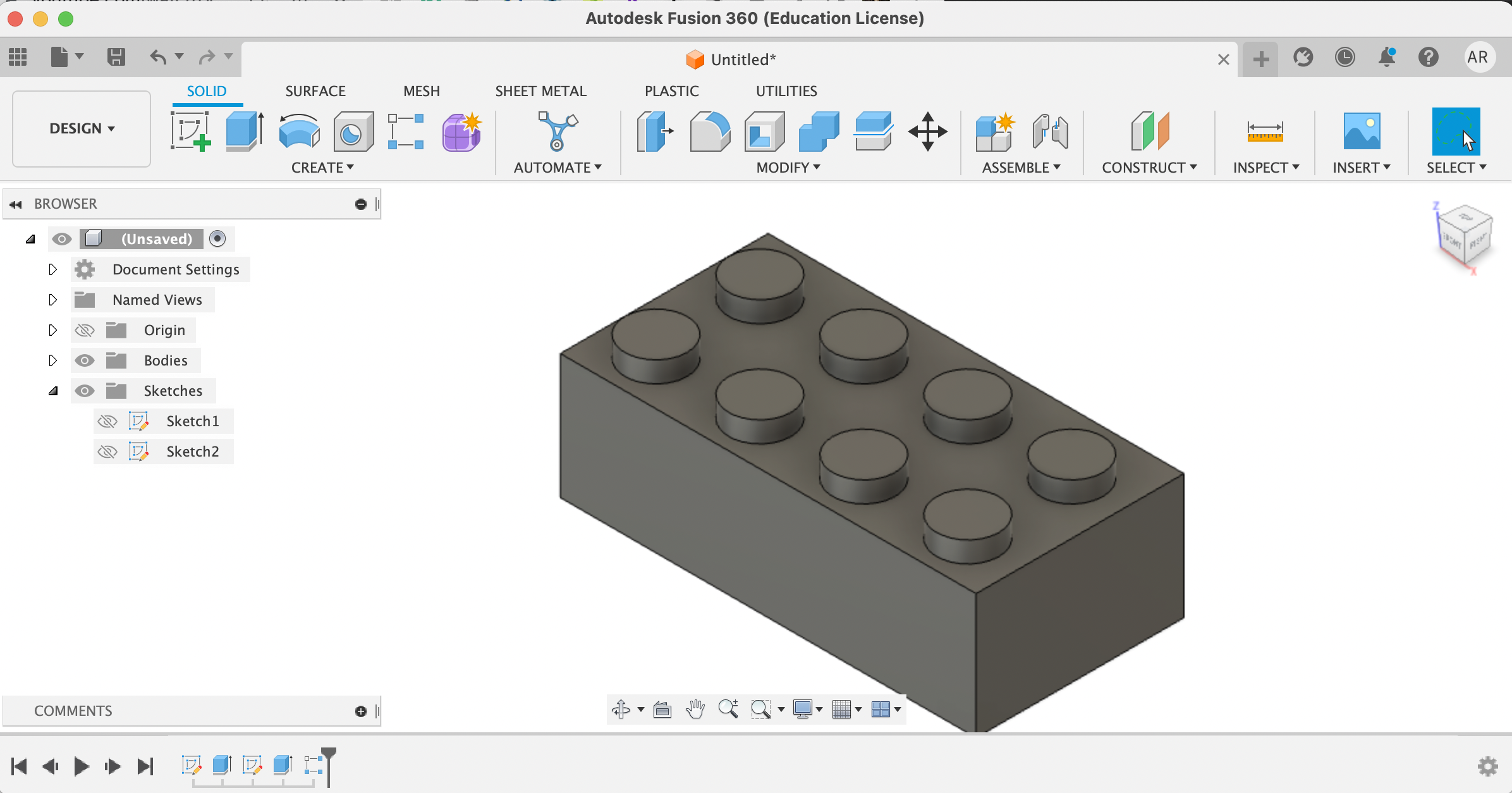The width and height of the screenshot is (1512, 793).
Task: Pick the Combine tool
Action: pos(819,131)
